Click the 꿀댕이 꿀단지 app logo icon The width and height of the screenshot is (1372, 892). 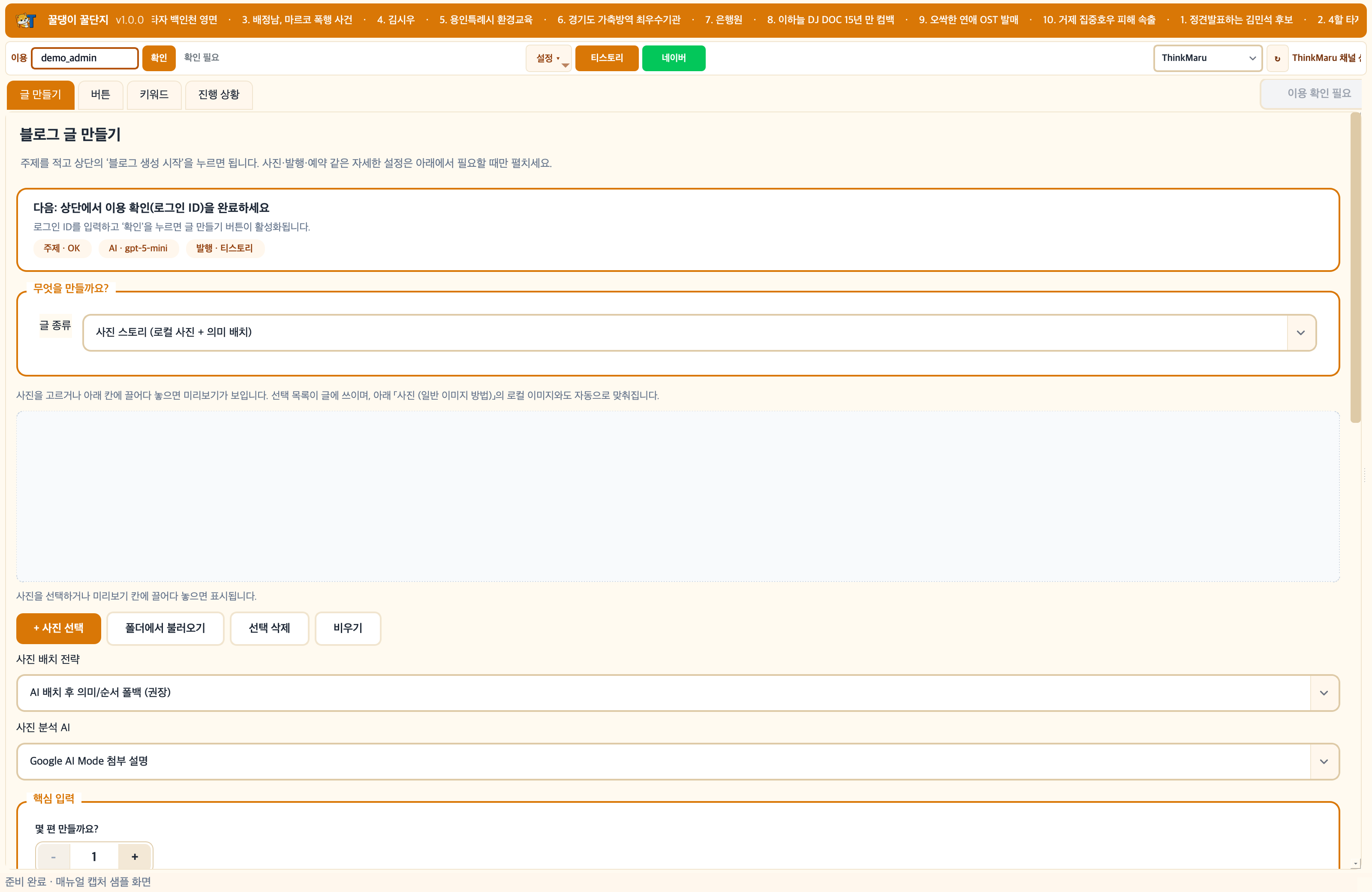coord(26,20)
